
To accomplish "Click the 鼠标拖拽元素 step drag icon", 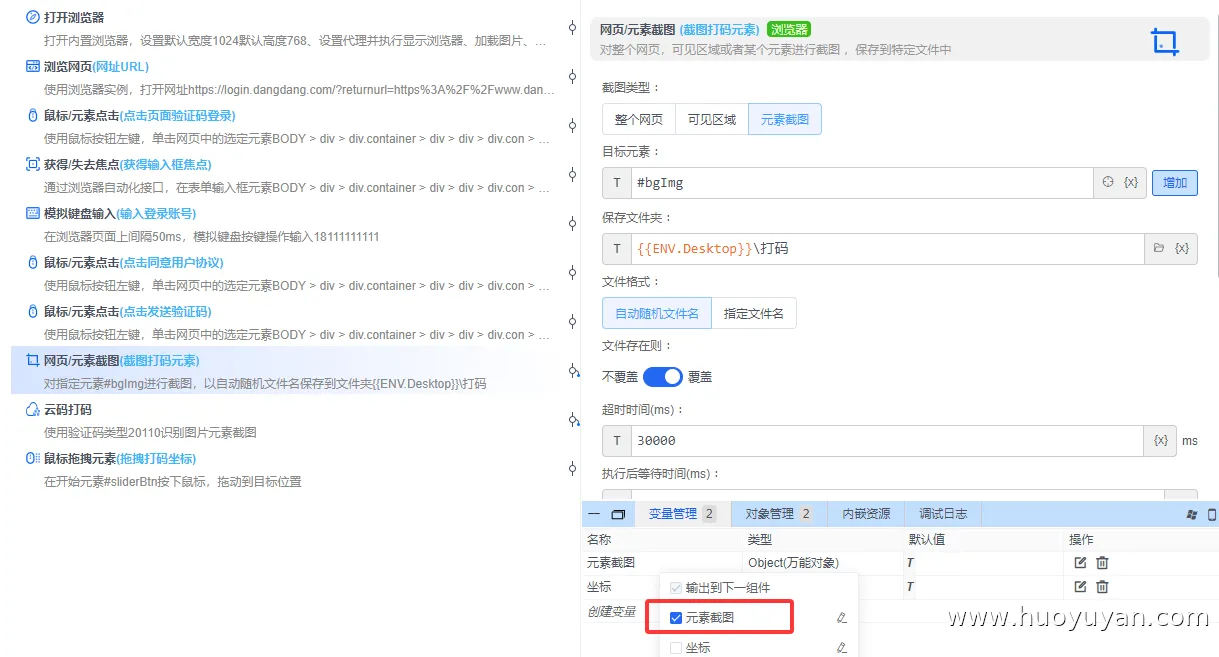I will pyautogui.click(x=33, y=458).
